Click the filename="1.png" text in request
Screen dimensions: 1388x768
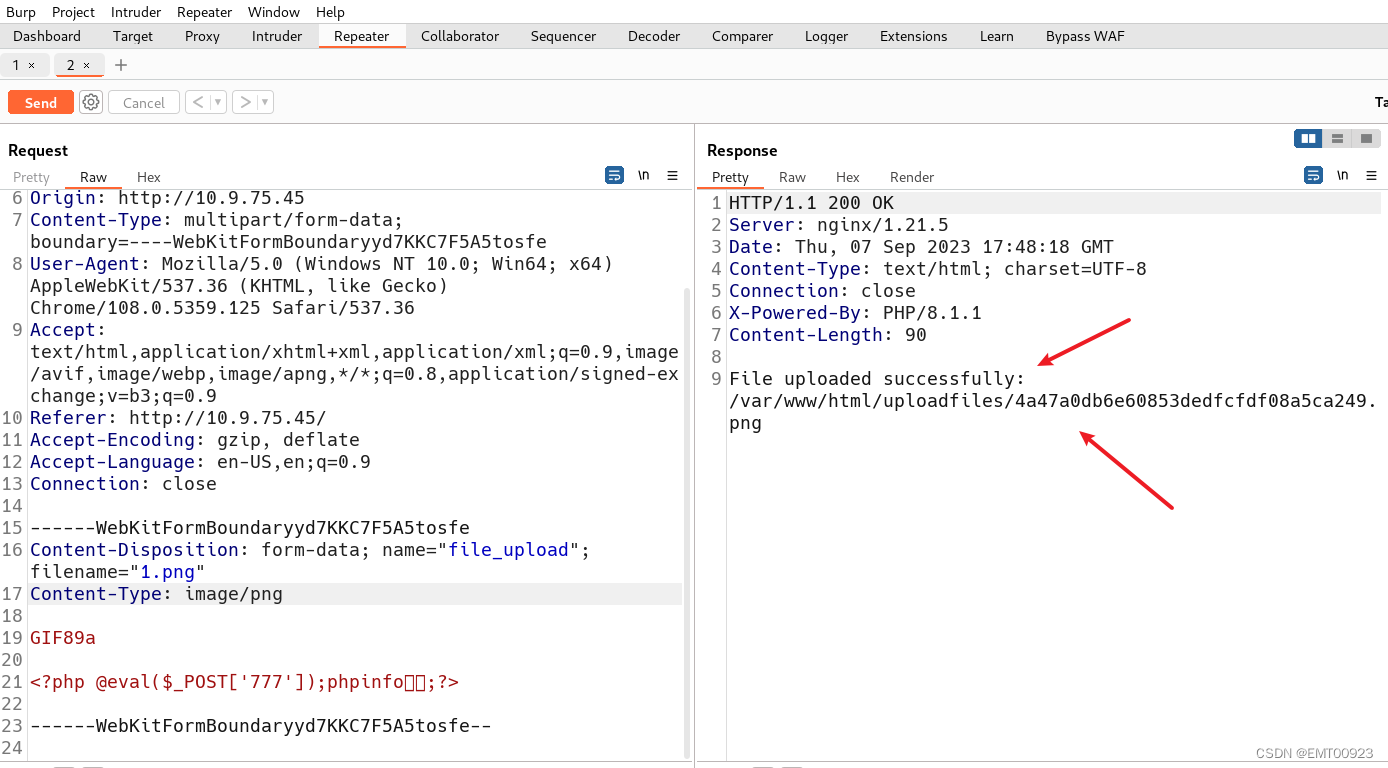117,572
